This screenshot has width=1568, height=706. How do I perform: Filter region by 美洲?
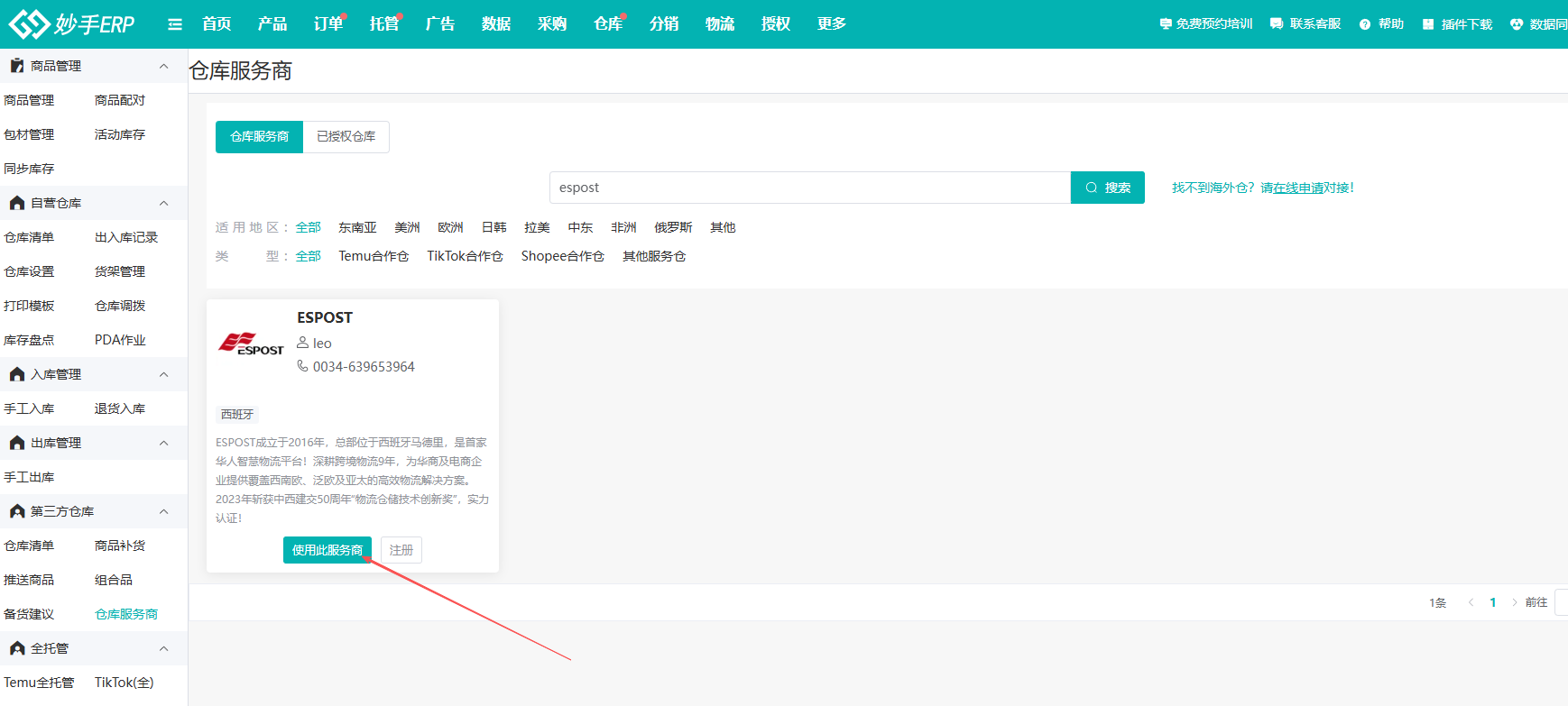pos(407,227)
